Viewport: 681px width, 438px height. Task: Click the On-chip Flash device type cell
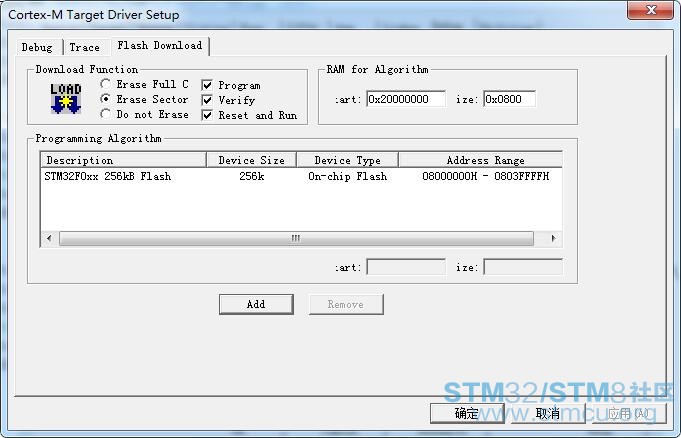coord(347,176)
